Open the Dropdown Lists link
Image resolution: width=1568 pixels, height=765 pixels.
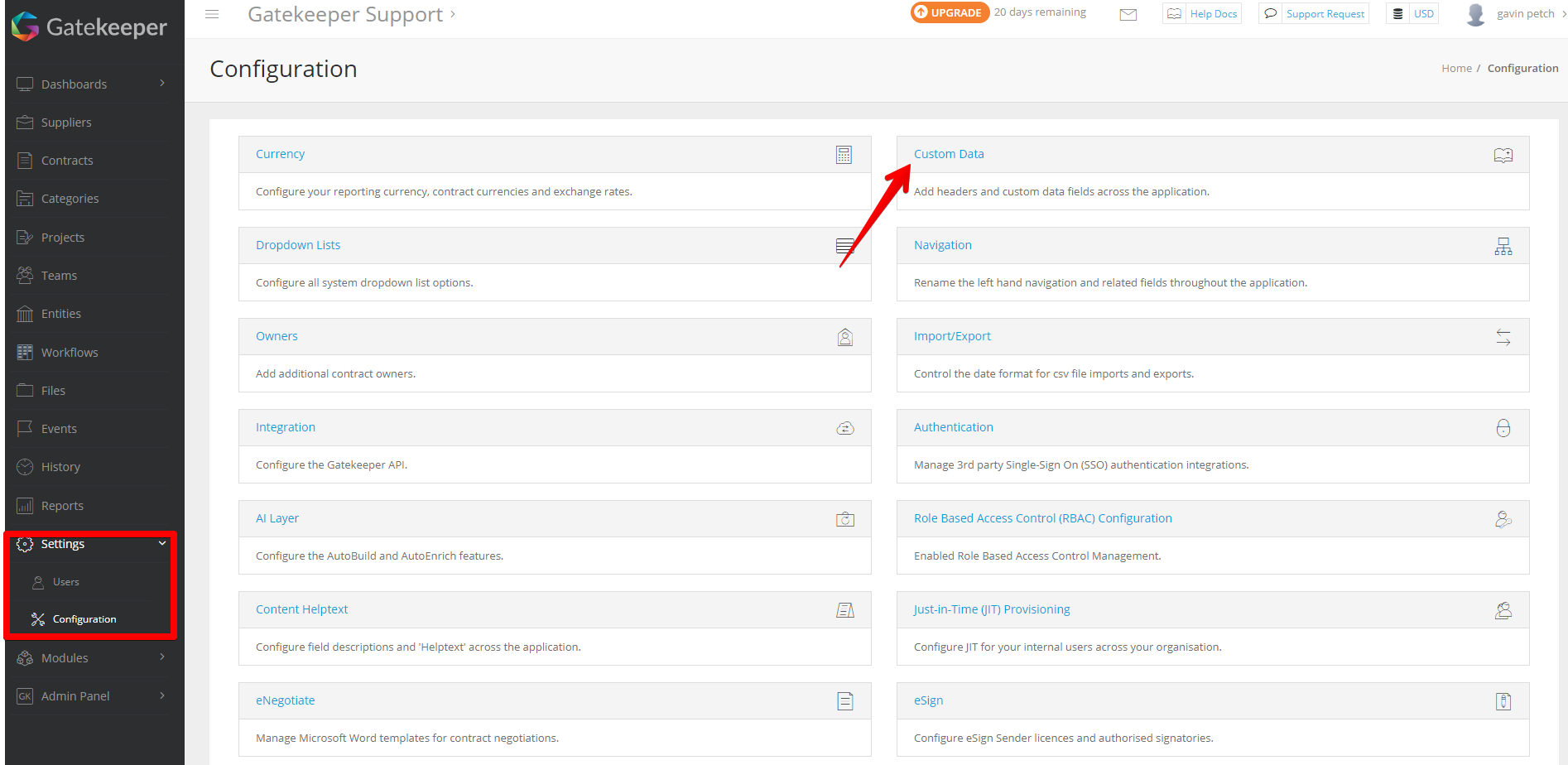point(298,245)
